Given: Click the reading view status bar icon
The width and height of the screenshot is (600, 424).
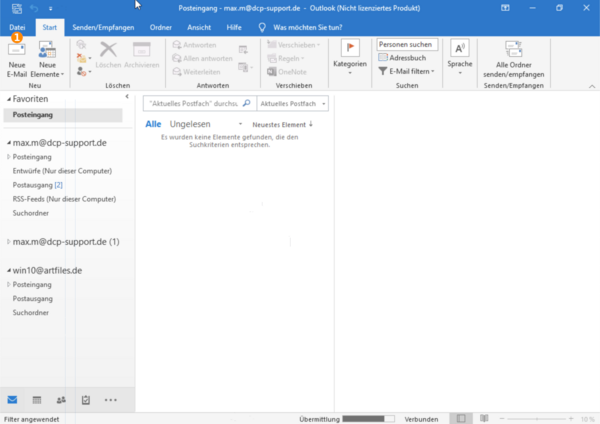Looking at the screenshot, I should click(x=484, y=418).
